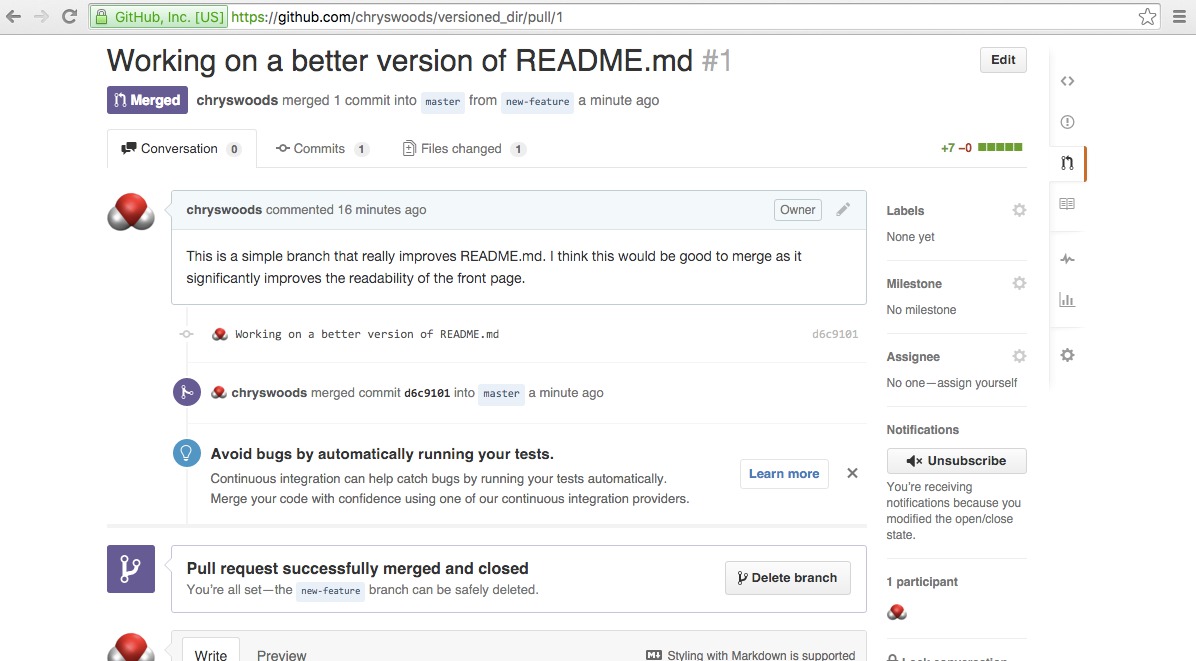The height and width of the screenshot is (661, 1196).
Task: Click 'None yet' under Labels
Action: 910,237
